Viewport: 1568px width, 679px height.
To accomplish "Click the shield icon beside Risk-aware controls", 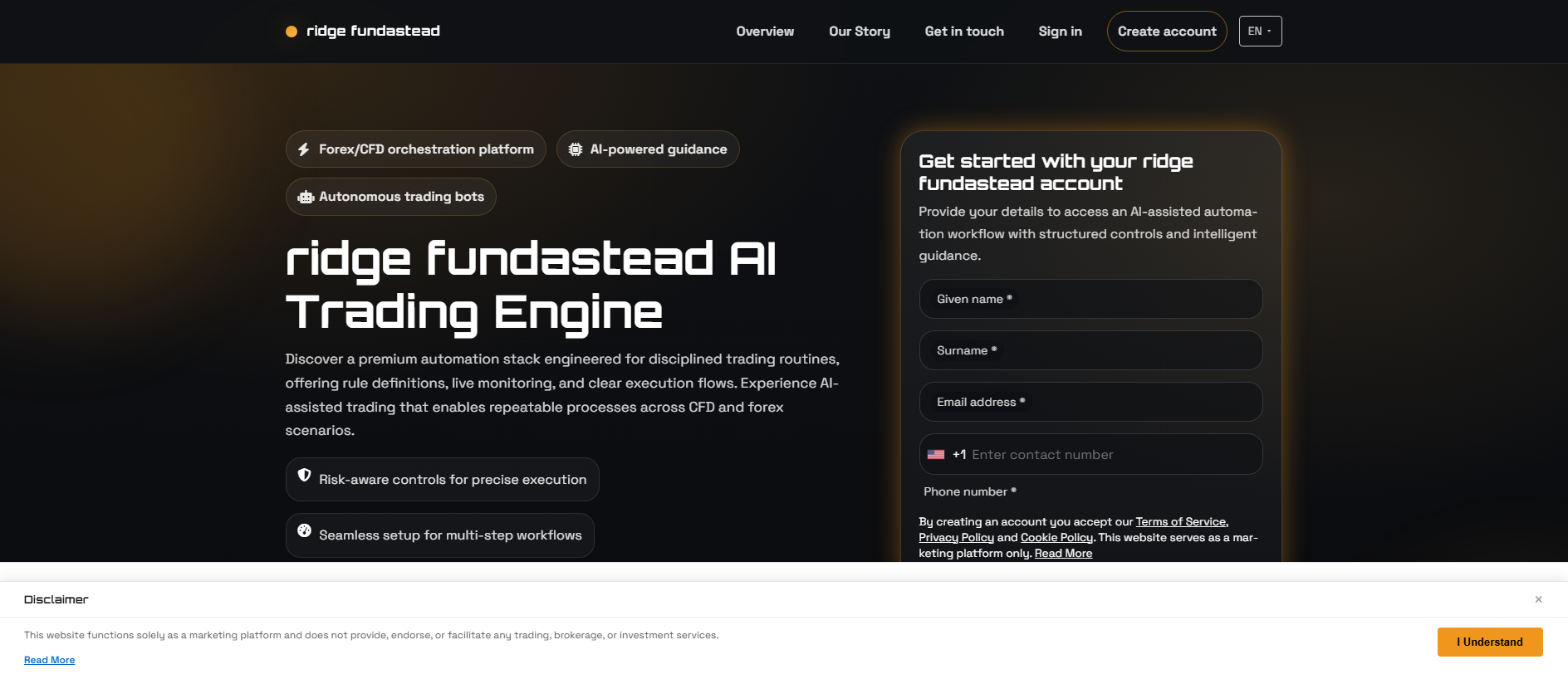I will tap(304, 475).
